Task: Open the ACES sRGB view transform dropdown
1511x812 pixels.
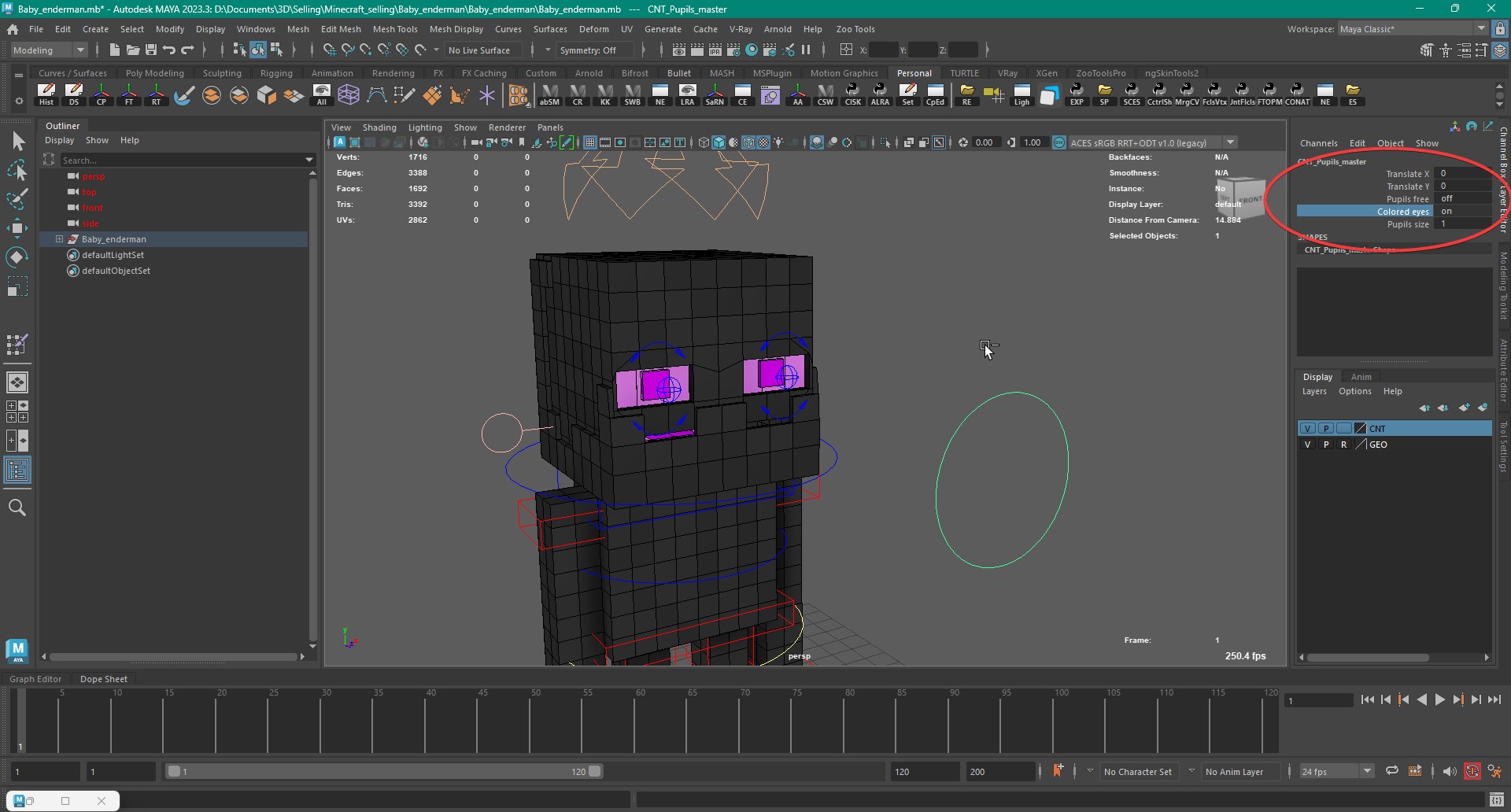Action: [x=1151, y=142]
